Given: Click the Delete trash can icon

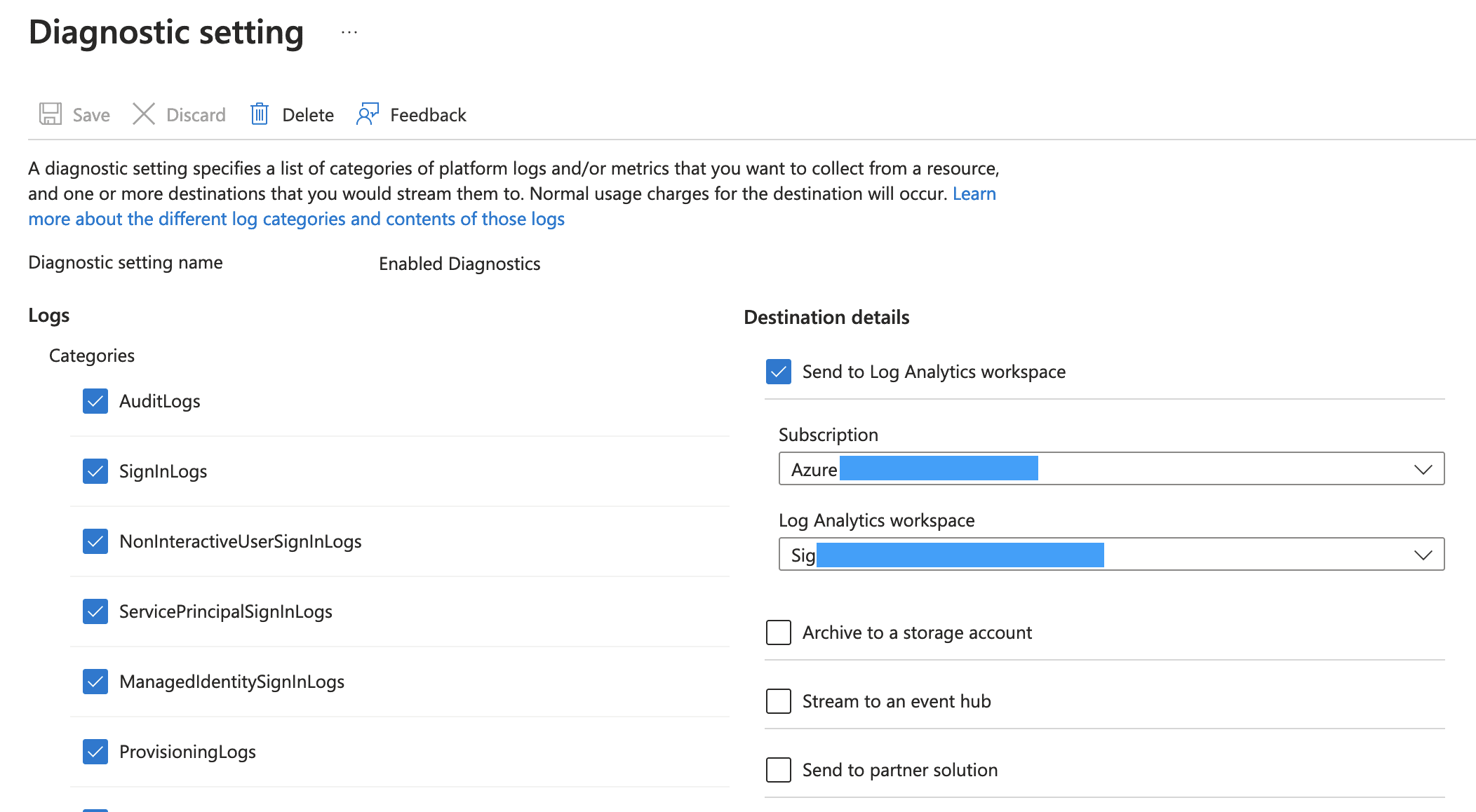Looking at the screenshot, I should [x=260, y=114].
